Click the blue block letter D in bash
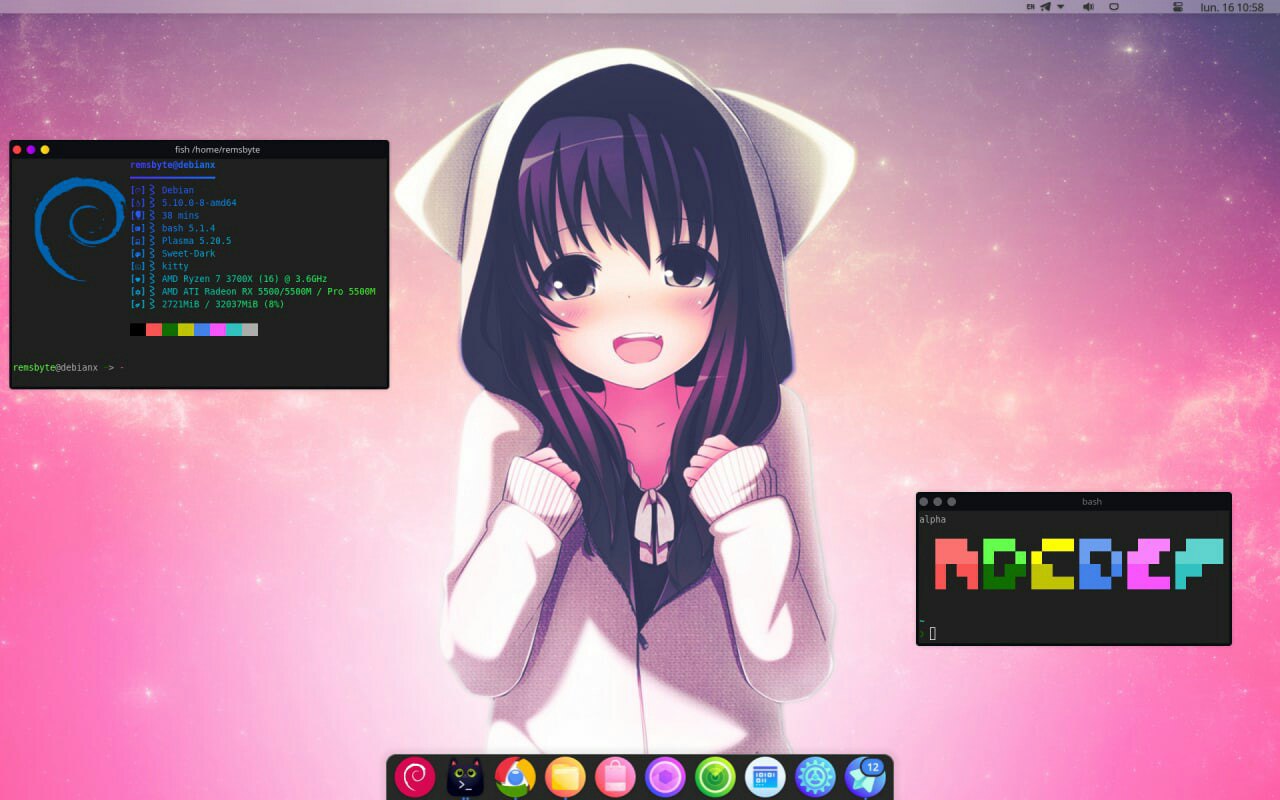 [1101, 564]
